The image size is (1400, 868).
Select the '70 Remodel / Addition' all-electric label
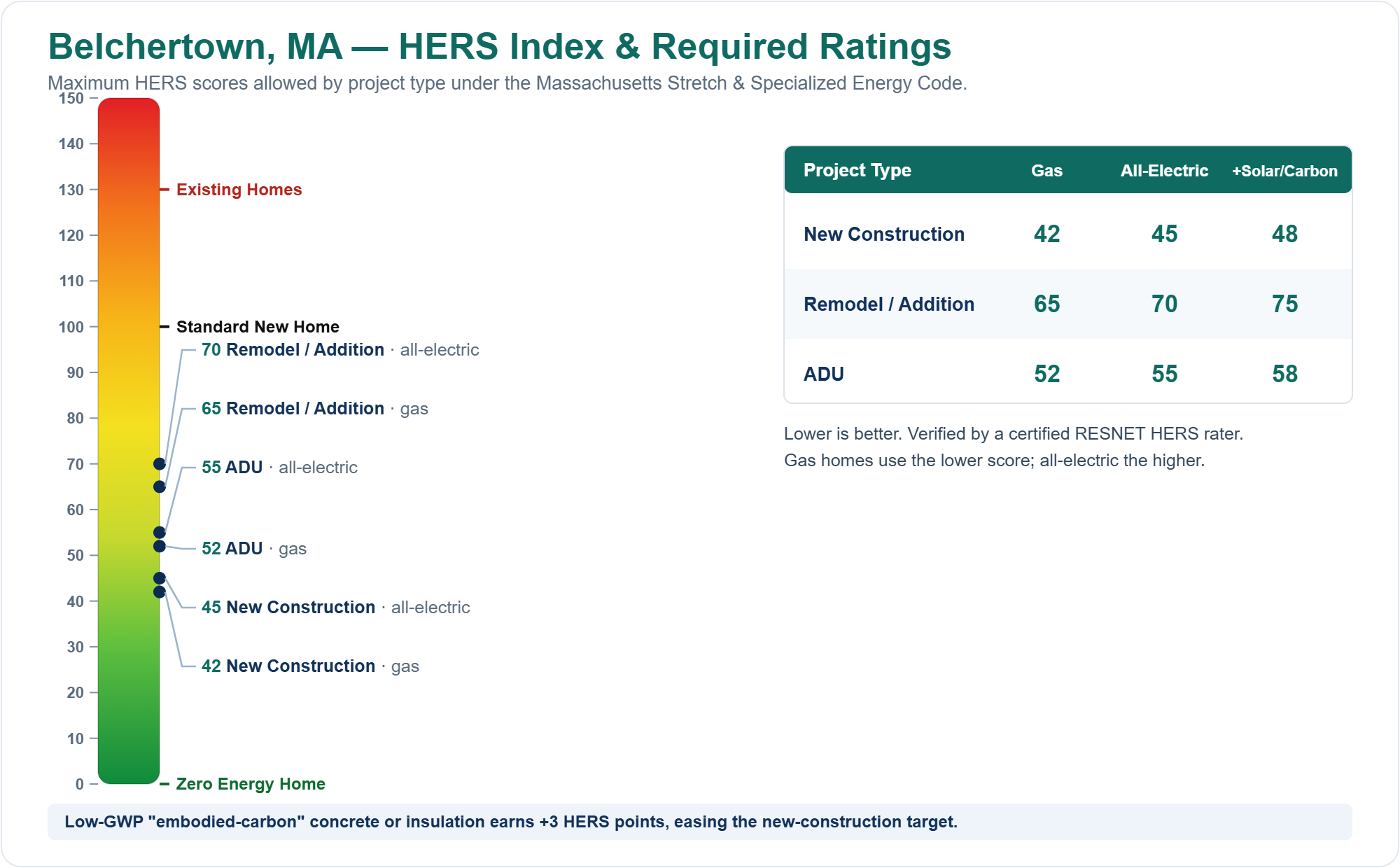click(340, 350)
